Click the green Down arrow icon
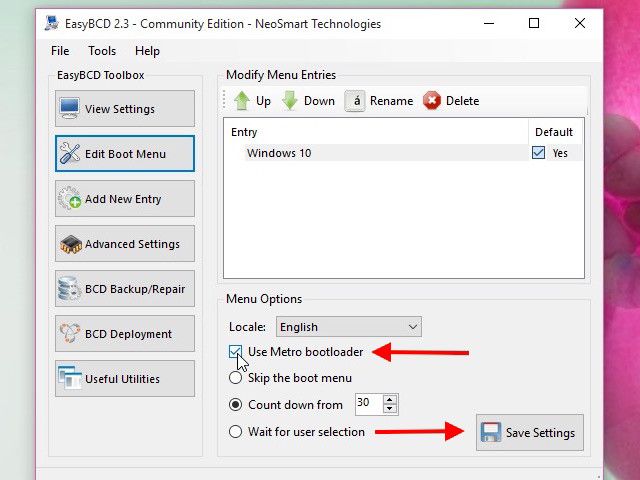 tap(290, 101)
